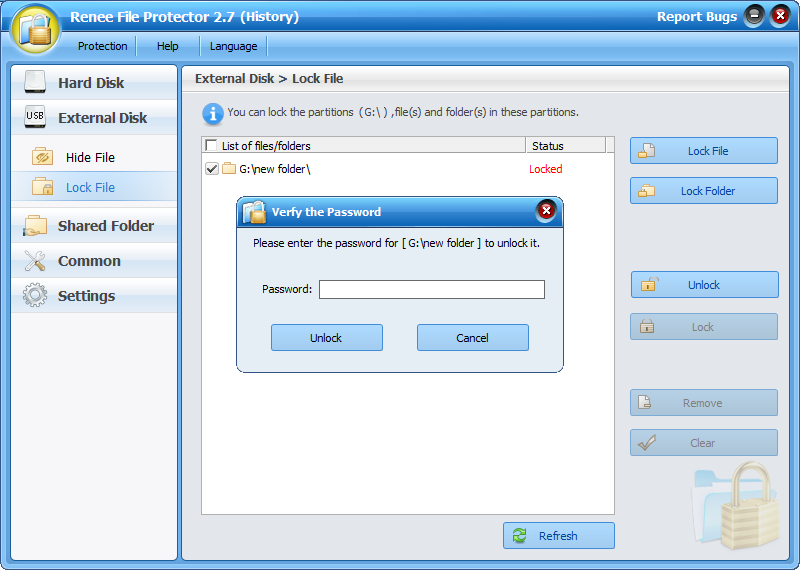Click the Status column header

[548, 146]
